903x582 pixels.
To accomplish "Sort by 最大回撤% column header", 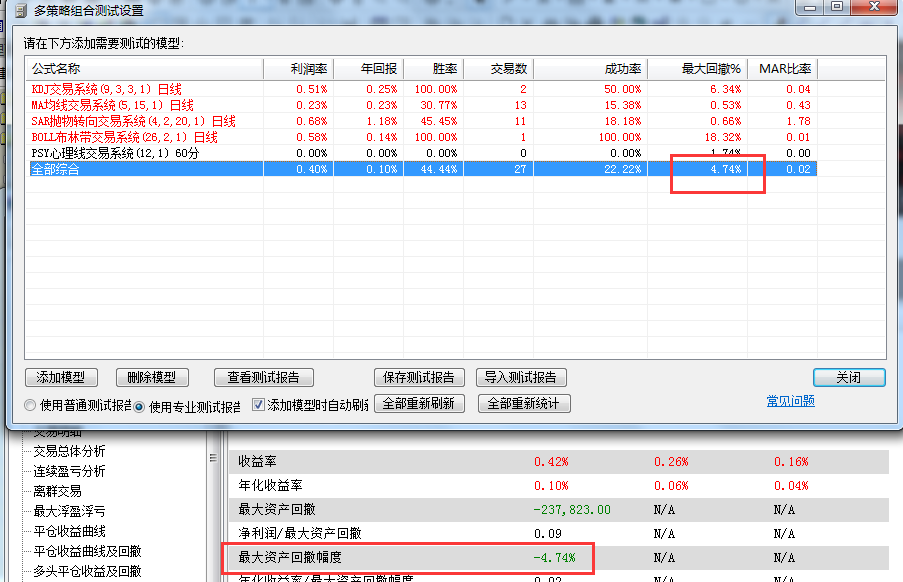I will (x=698, y=69).
